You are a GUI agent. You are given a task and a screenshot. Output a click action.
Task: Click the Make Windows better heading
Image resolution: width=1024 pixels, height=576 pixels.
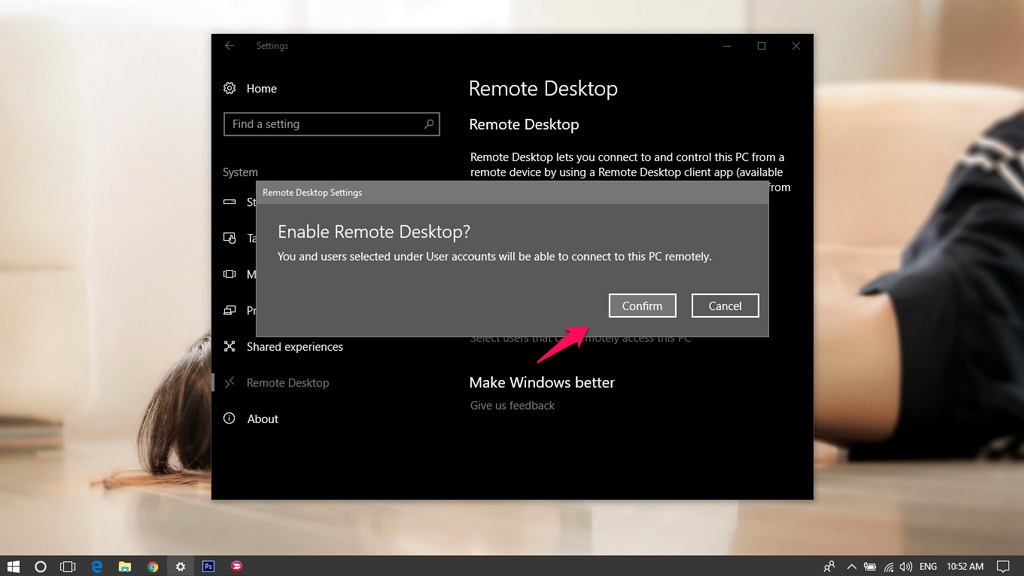[x=541, y=383]
